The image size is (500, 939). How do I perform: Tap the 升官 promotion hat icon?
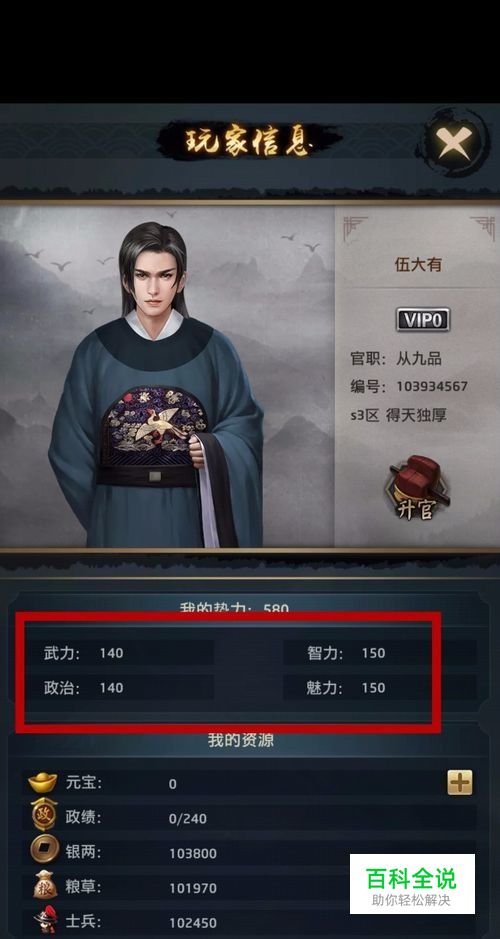[x=417, y=487]
